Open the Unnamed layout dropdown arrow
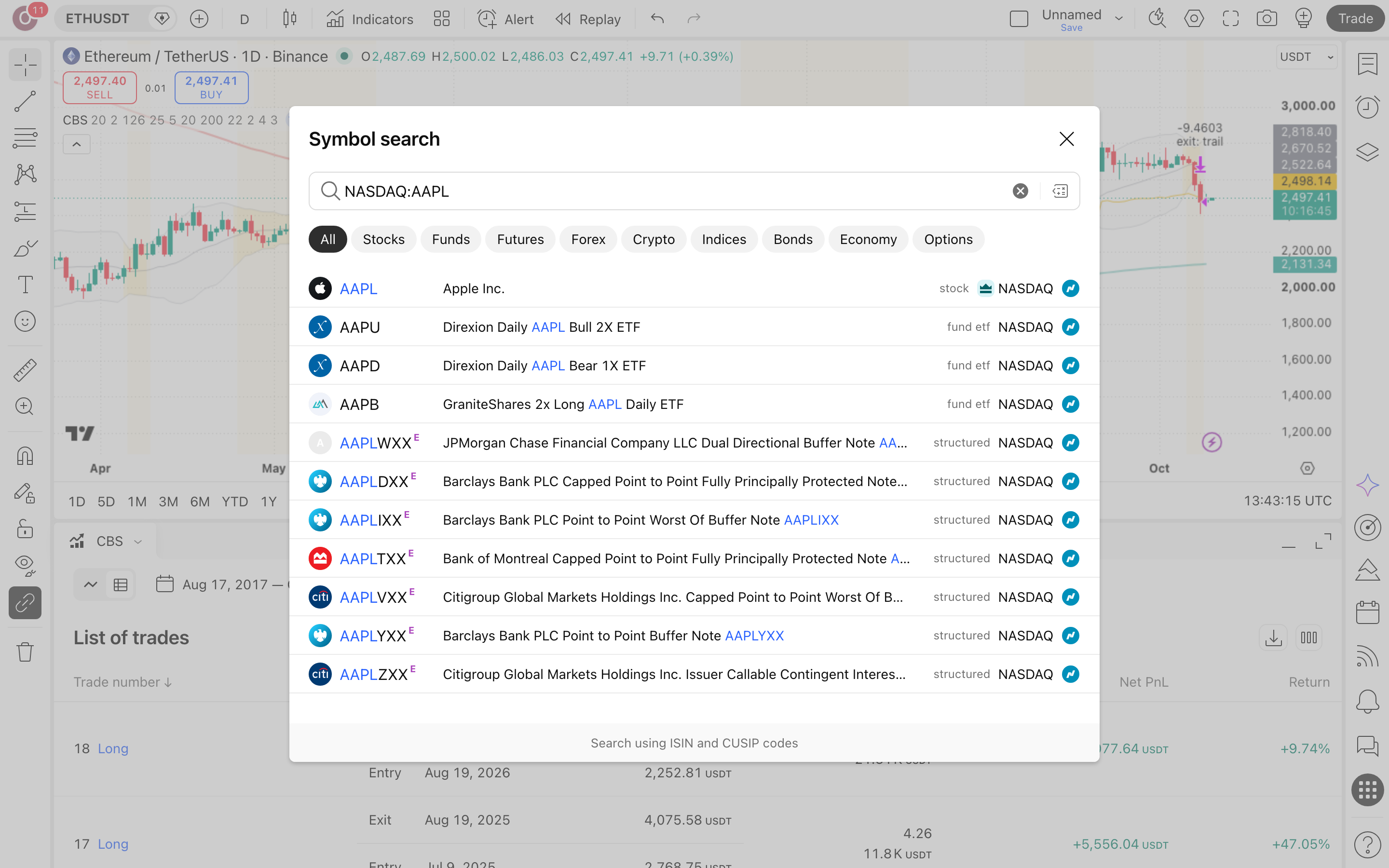This screenshot has width=1389, height=868. point(1118,19)
